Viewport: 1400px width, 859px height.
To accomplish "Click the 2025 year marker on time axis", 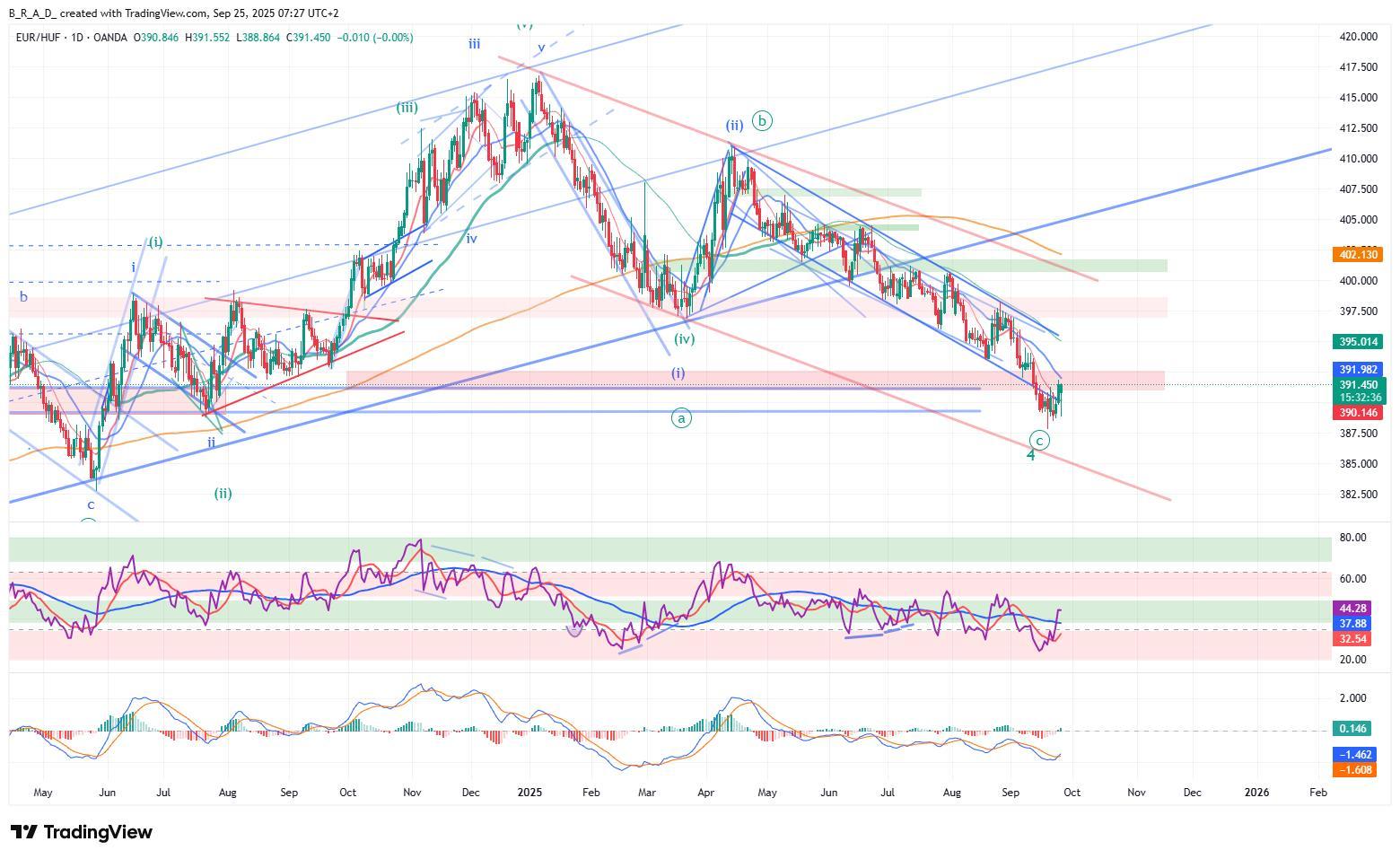I will tap(529, 793).
